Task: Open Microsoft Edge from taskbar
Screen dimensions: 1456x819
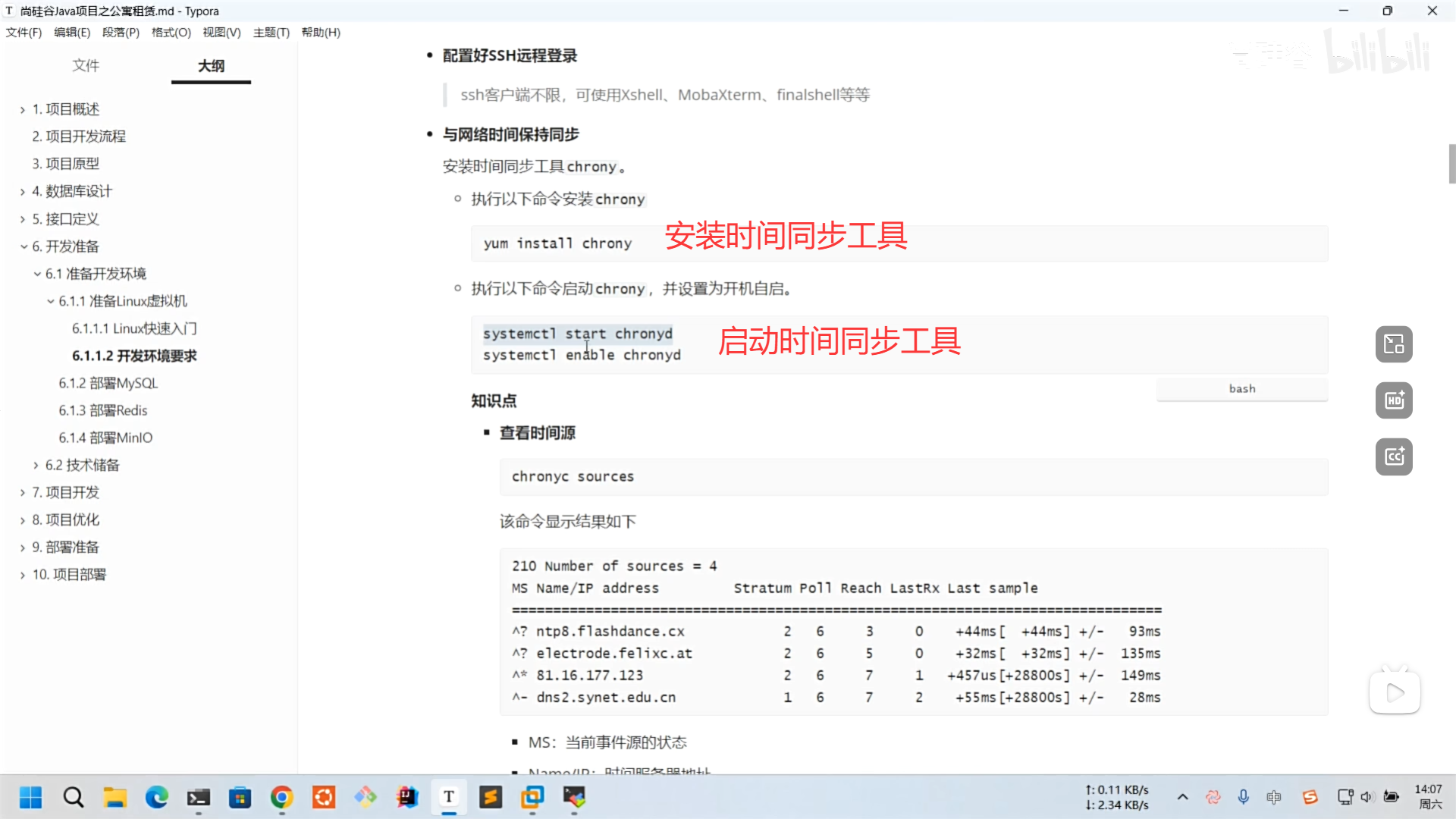Action: tap(157, 797)
